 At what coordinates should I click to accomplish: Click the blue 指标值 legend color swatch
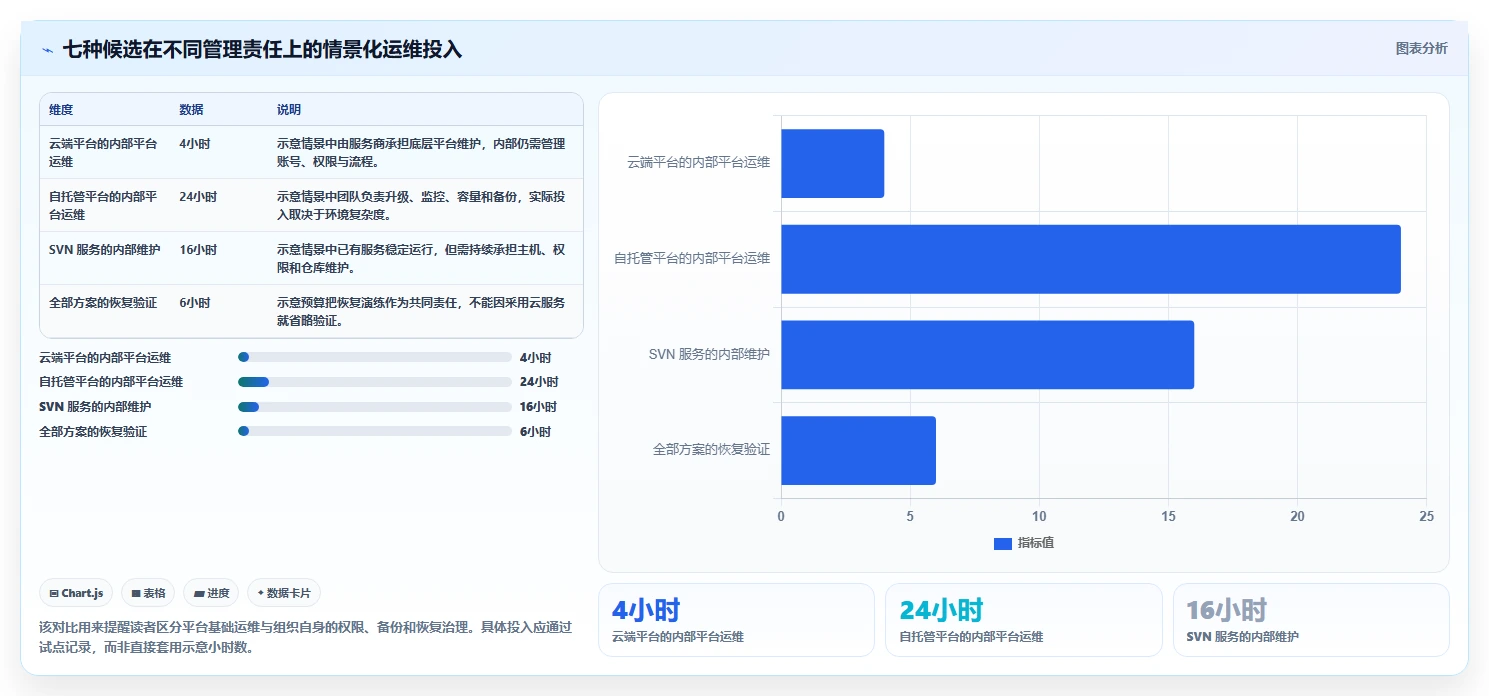(1003, 543)
